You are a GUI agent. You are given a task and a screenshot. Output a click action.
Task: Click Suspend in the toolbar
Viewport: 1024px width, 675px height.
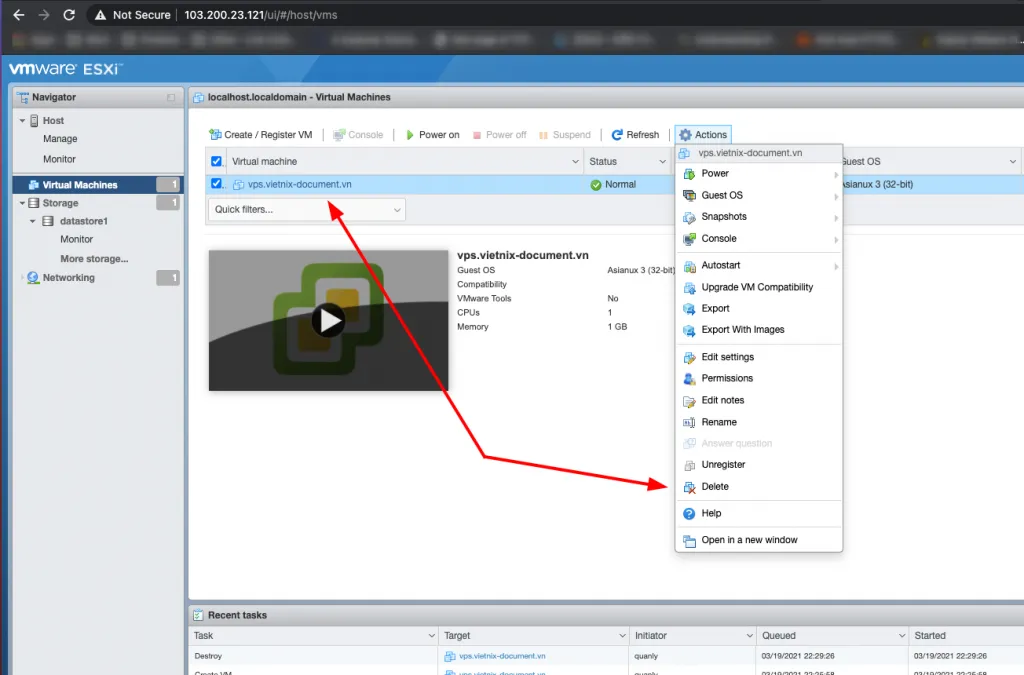[565, 134]
